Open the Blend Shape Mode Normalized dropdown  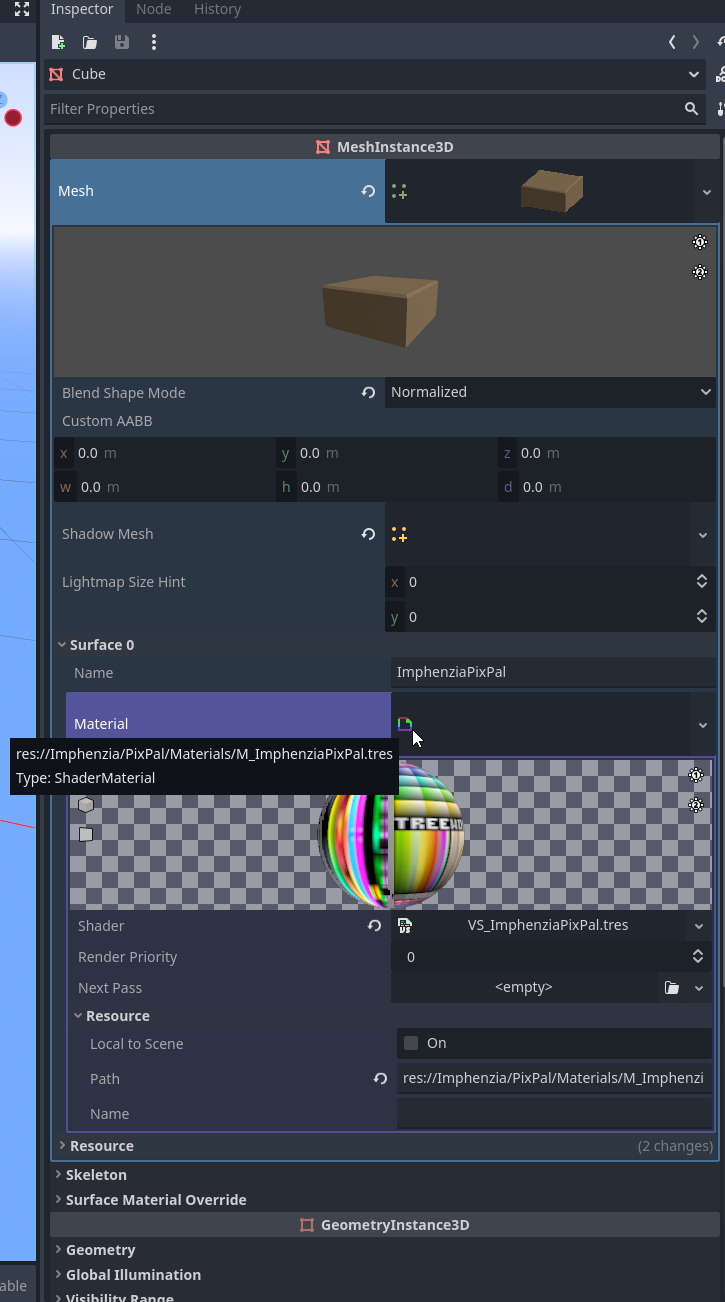(x=550, y=392)
